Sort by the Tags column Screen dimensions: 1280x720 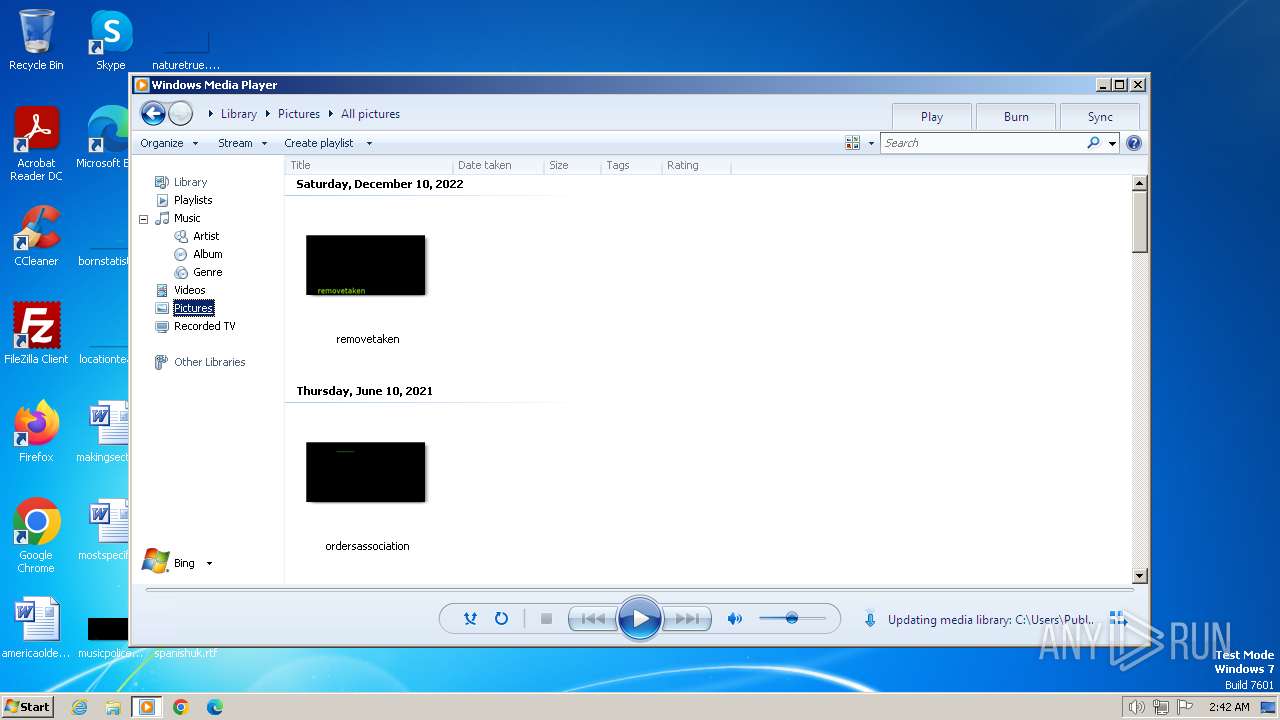pos(631,165)
